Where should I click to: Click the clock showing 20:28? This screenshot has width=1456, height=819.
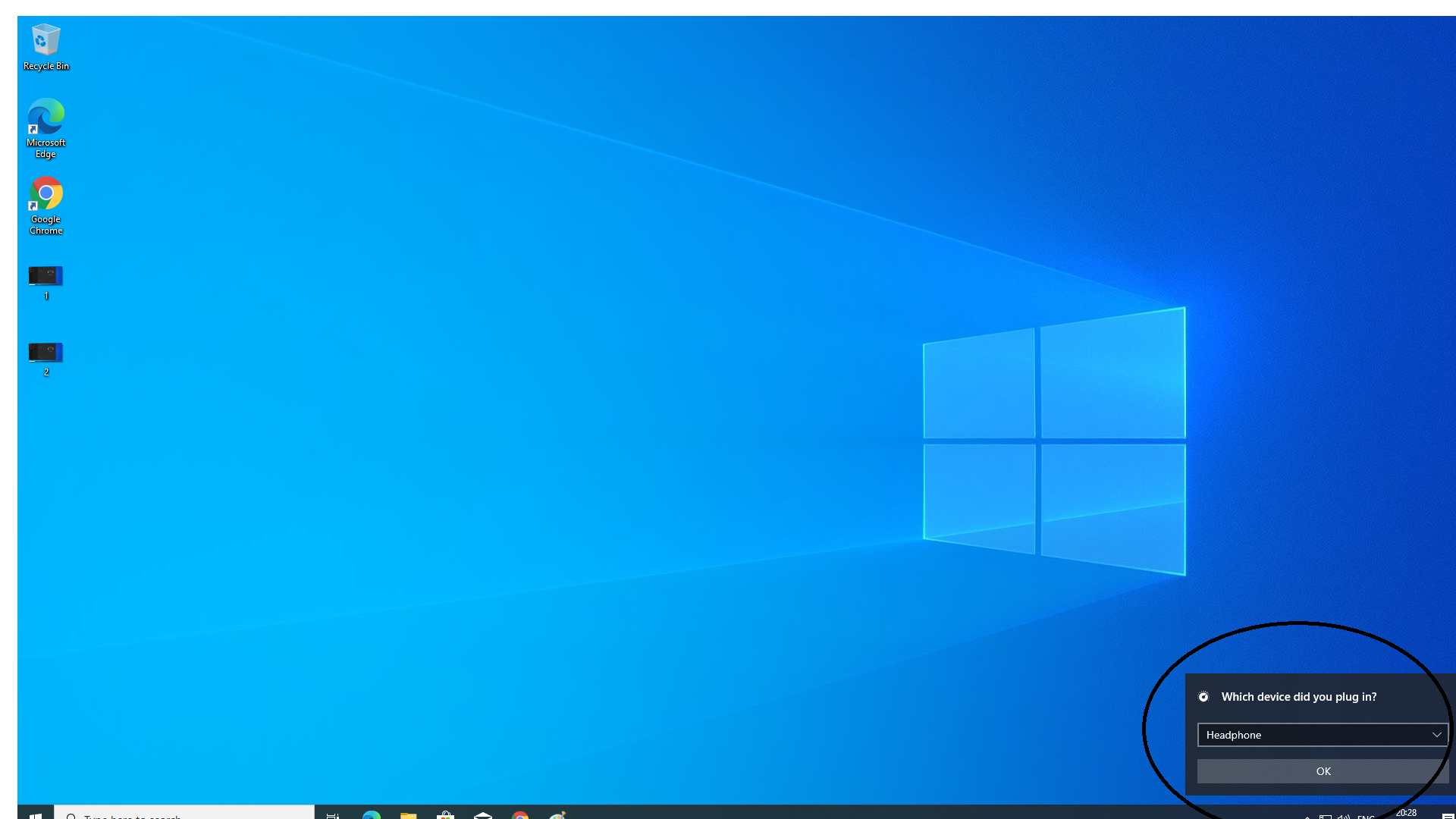(1406, 813)
